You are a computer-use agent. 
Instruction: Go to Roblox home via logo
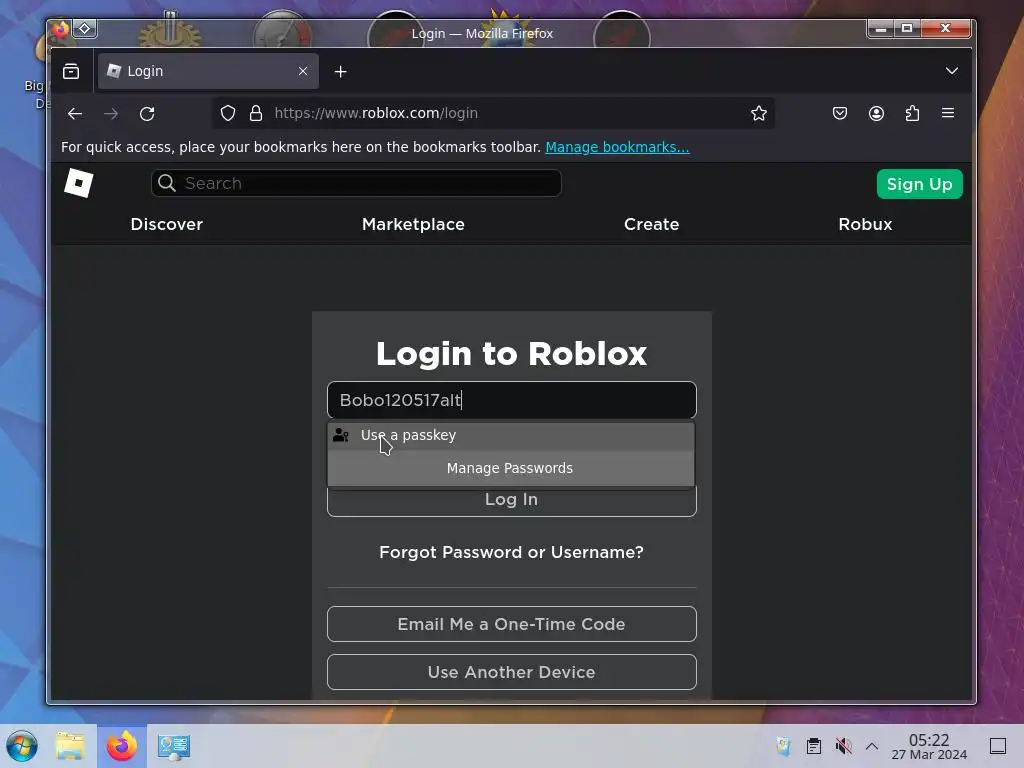click(x=78, y=183)
